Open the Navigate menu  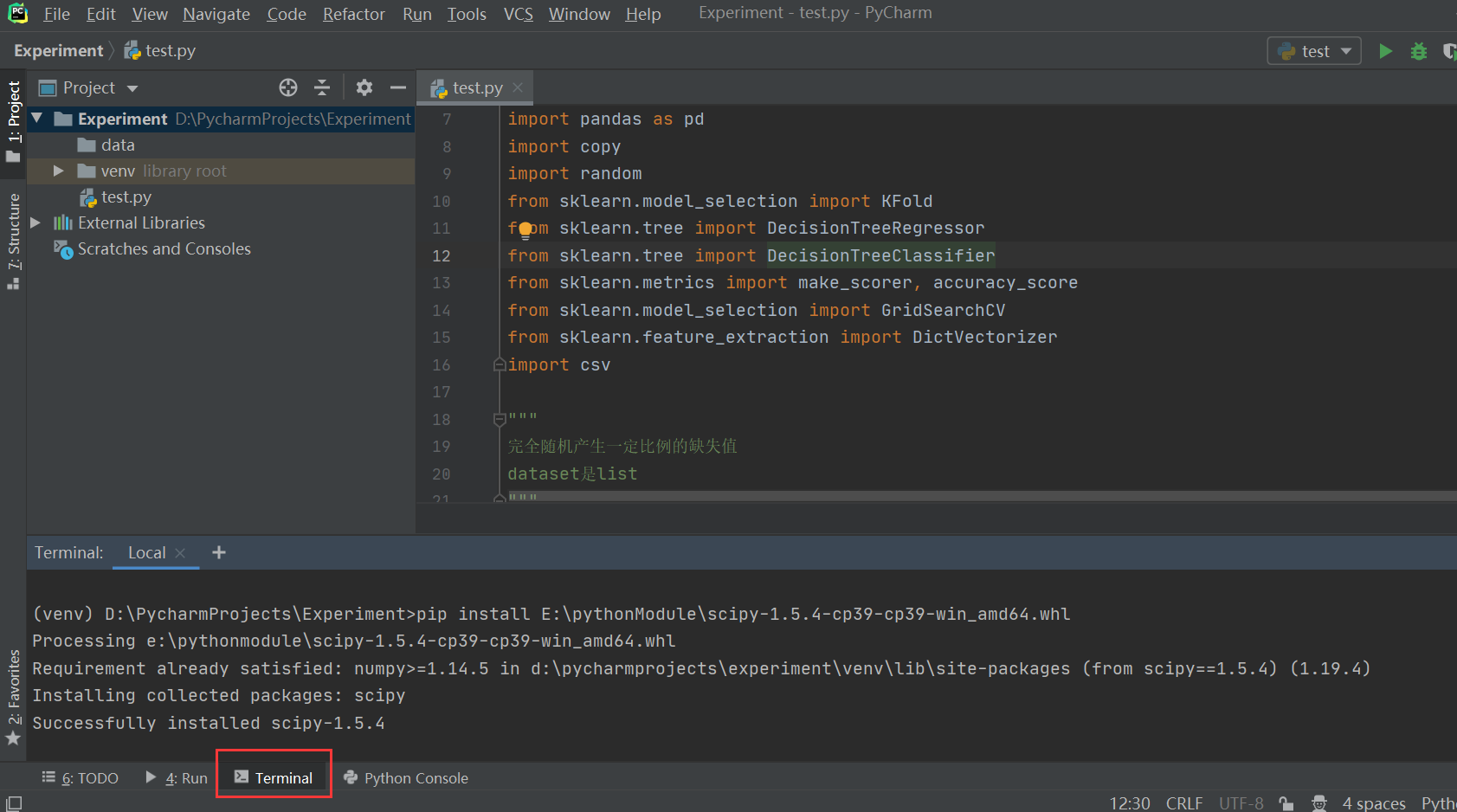point(216,14)
